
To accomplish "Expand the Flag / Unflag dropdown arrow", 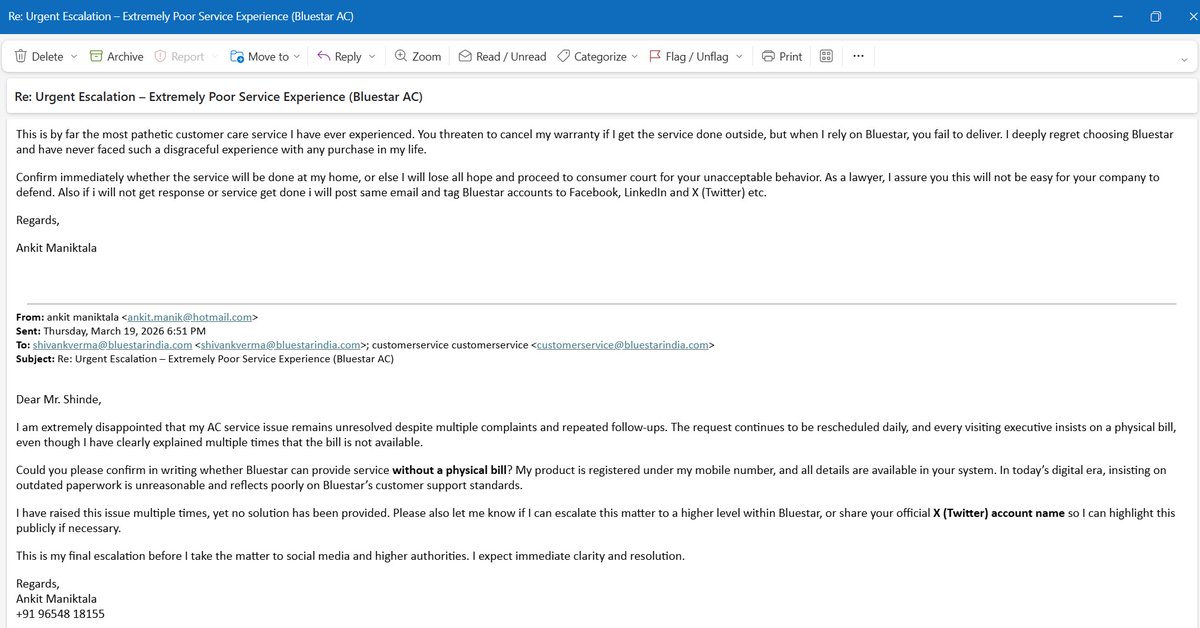I will (739, 57).
